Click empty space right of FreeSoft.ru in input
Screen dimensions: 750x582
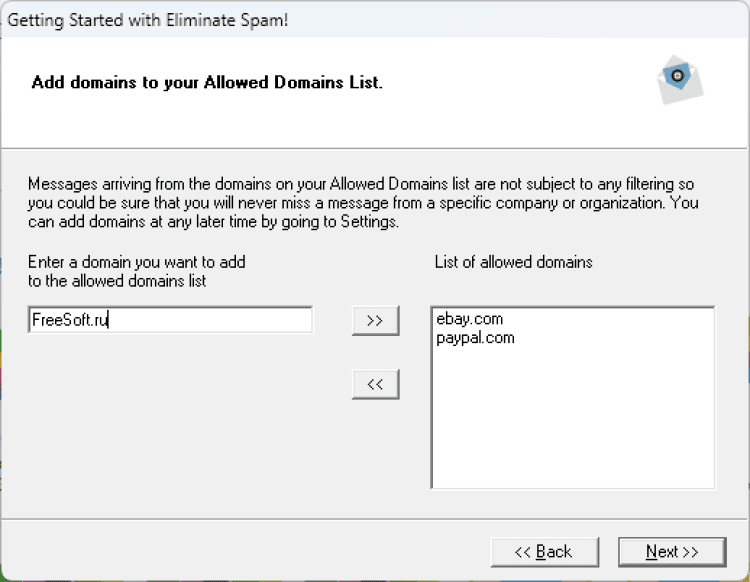click(220, 320)
